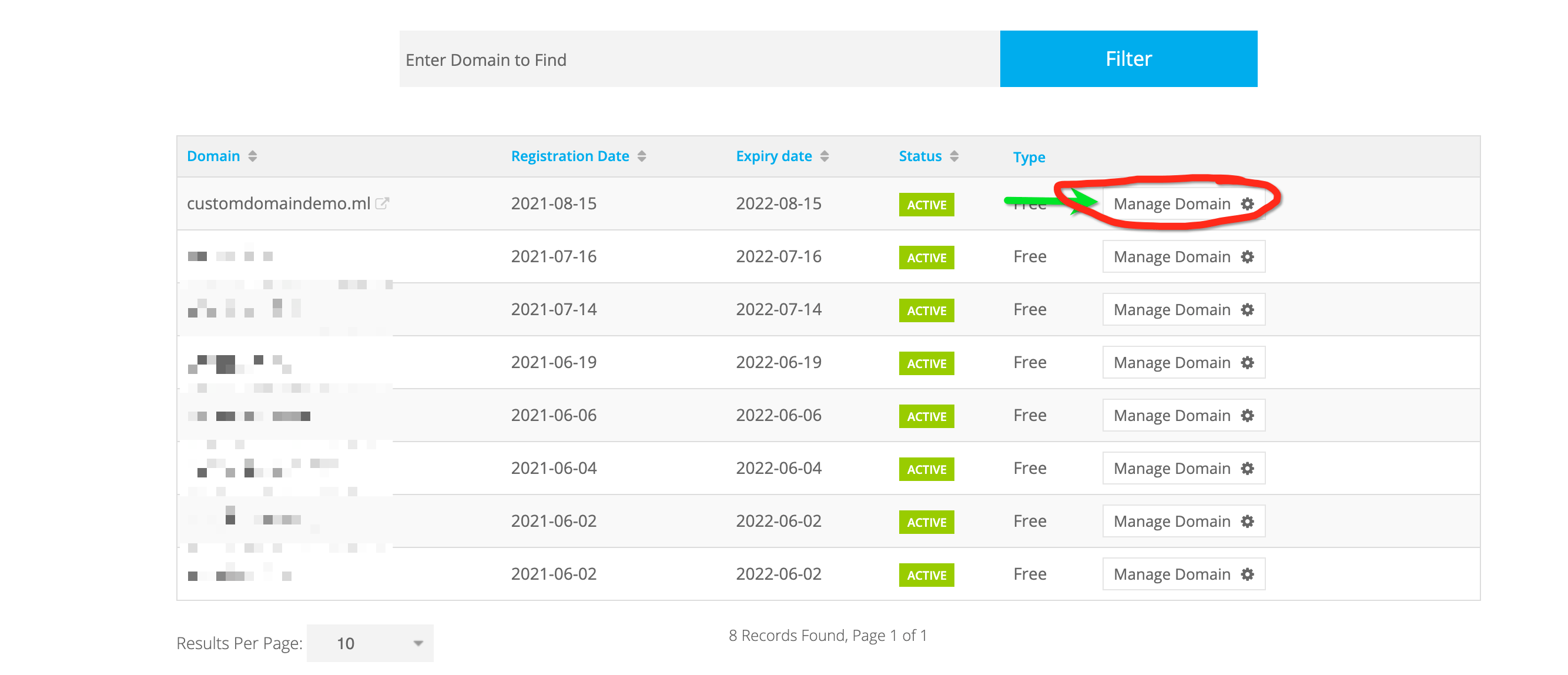Click gear icon in 2021-07-14 row
The height and width of the screenshot is (675, 1568).
(1247, 309)
